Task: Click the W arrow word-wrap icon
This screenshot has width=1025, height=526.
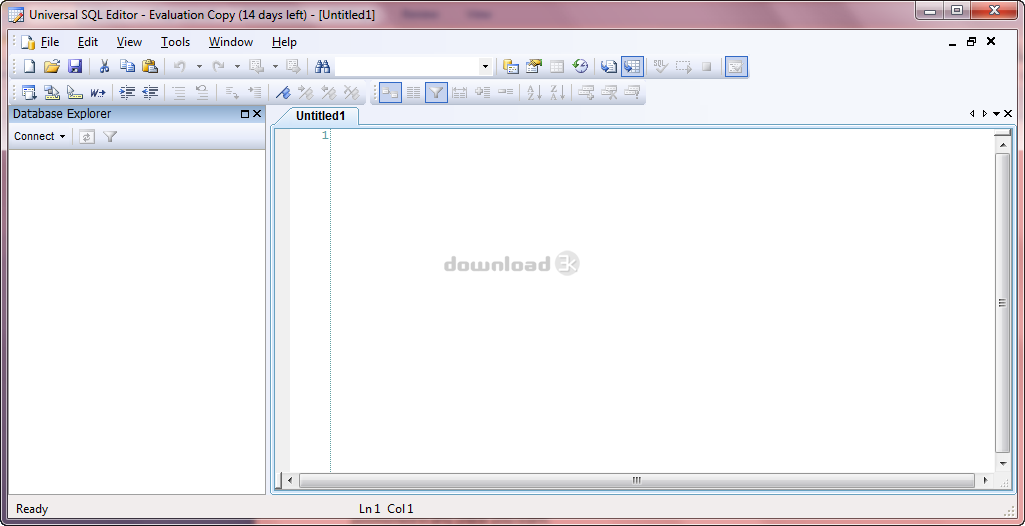Action: pos(98,93)
